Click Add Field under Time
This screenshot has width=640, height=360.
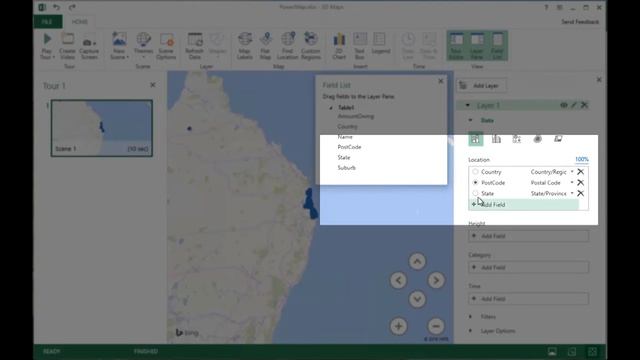click(529, 299)
